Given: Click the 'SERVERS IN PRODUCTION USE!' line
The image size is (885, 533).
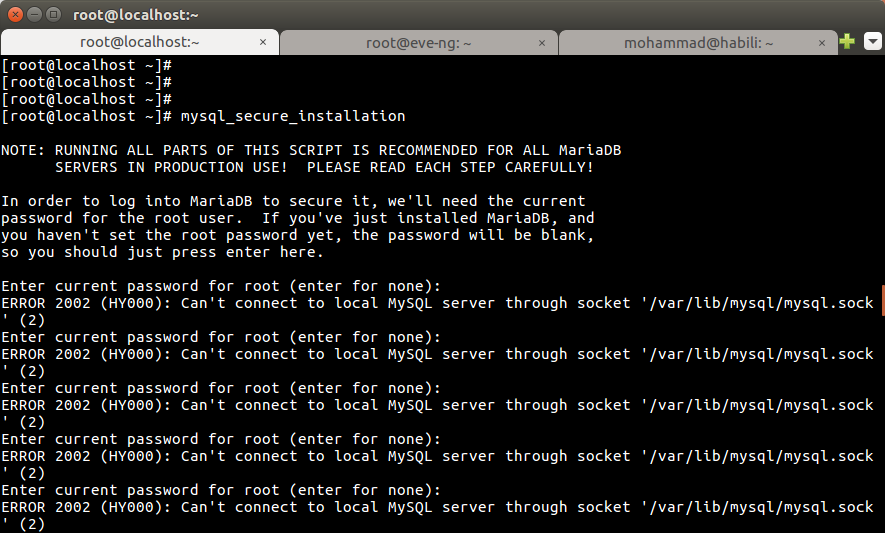Looking at the screenshot, I should tap(324, 167).
